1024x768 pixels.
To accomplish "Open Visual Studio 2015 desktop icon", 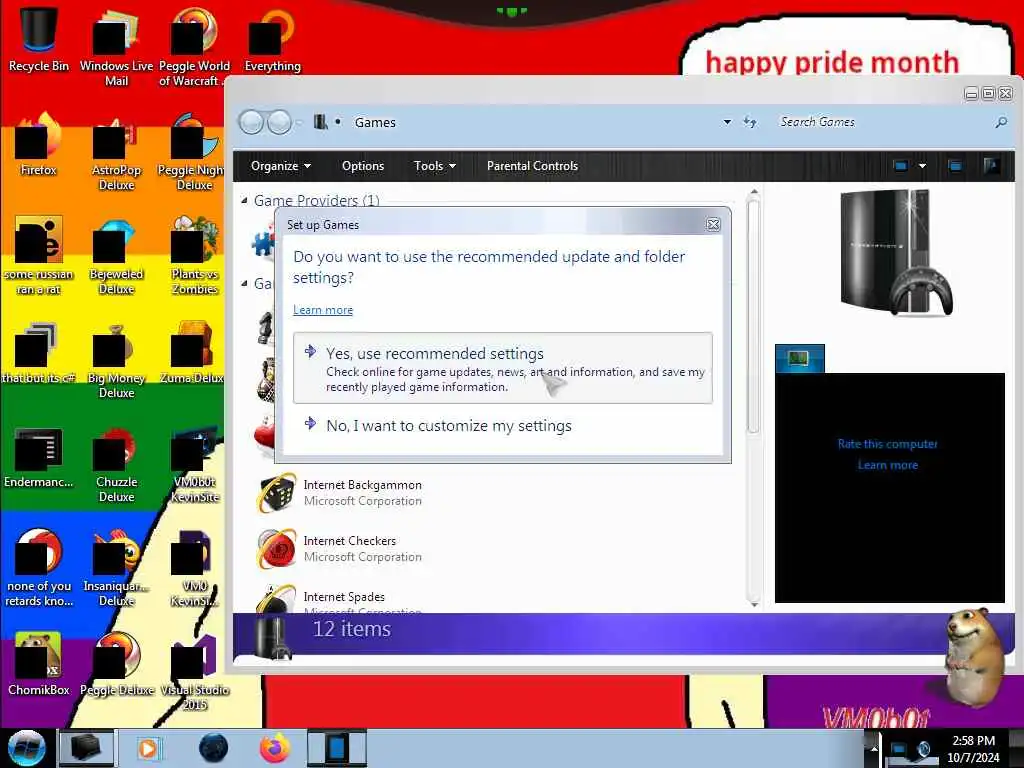I will point(194,671).
